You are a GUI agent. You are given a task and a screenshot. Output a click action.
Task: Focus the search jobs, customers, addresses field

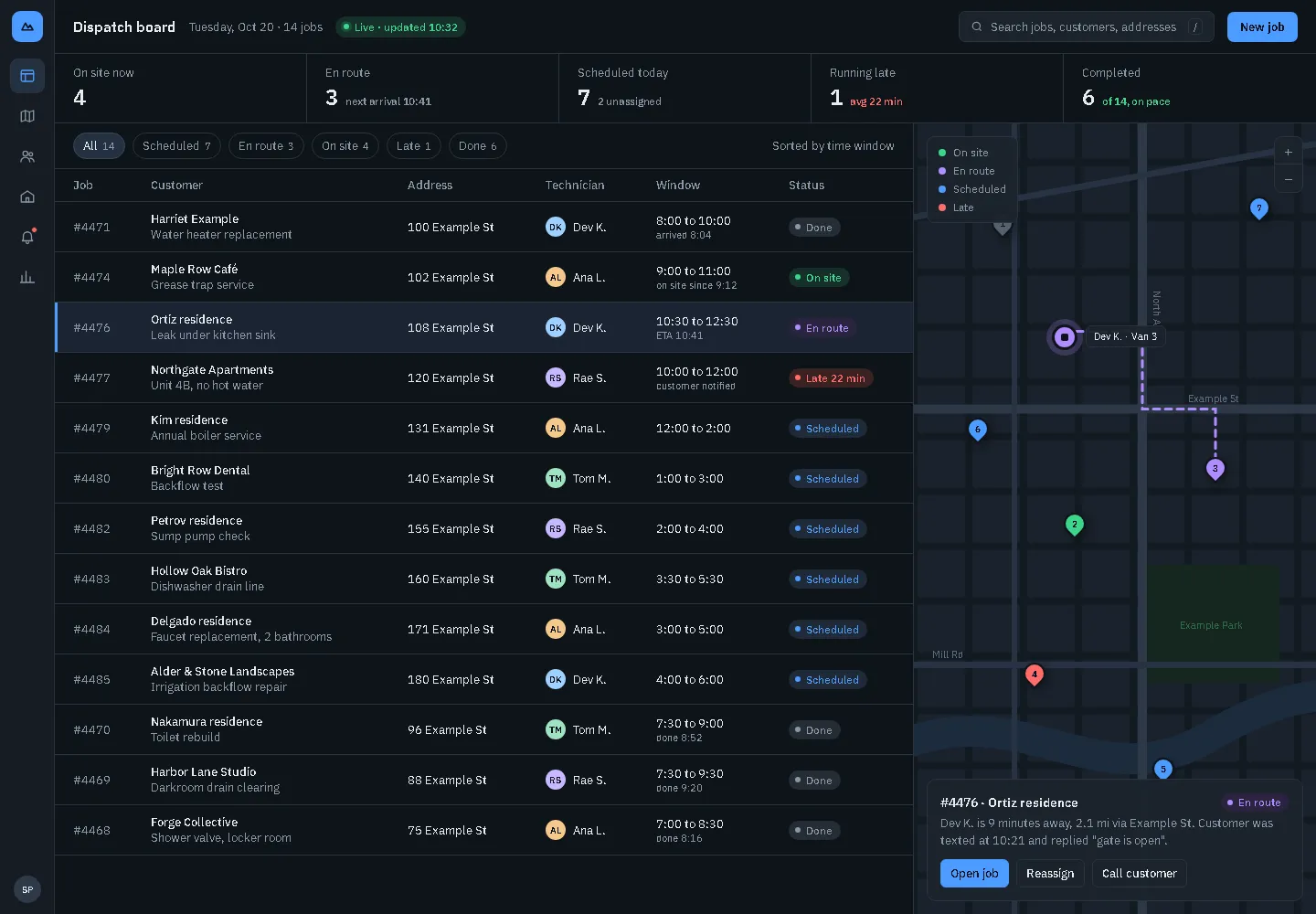(1086, 27)
